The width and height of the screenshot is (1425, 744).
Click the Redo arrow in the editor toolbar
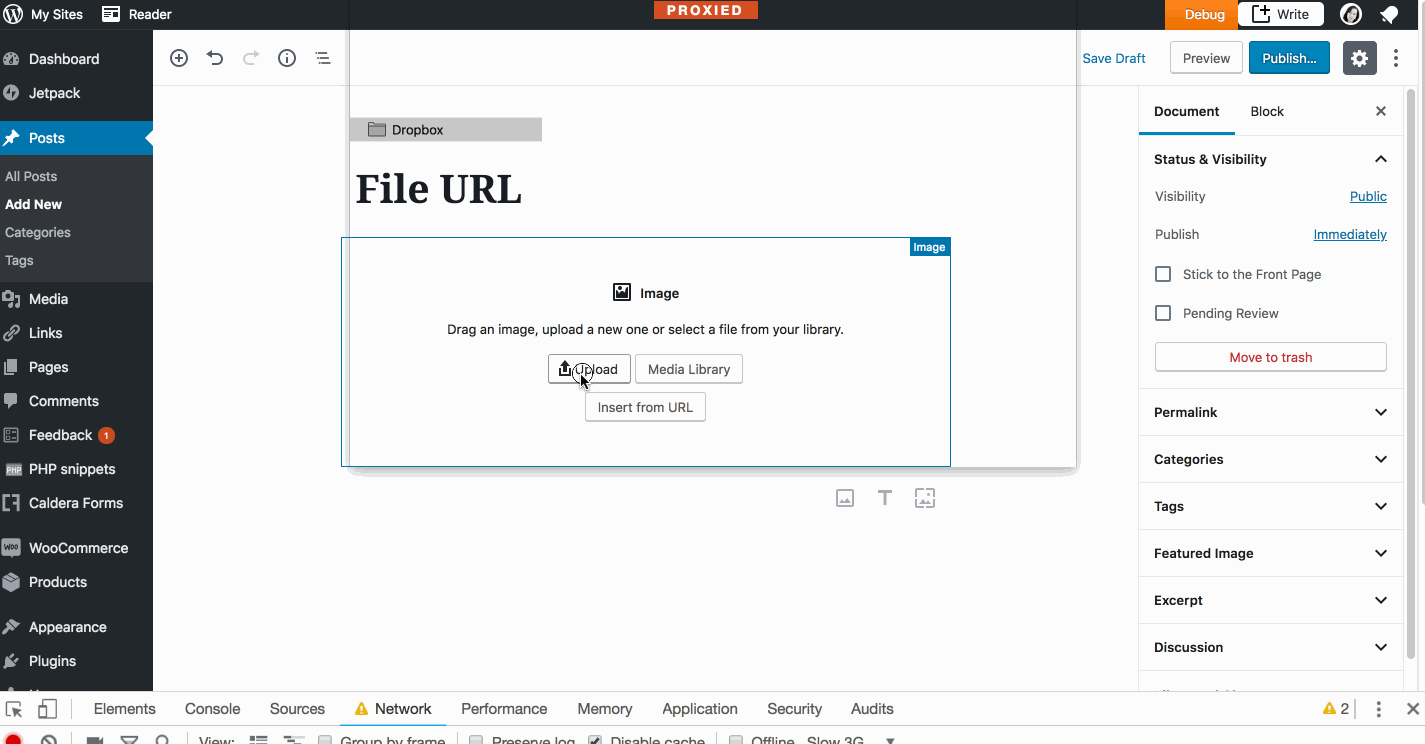click(250, 58)
